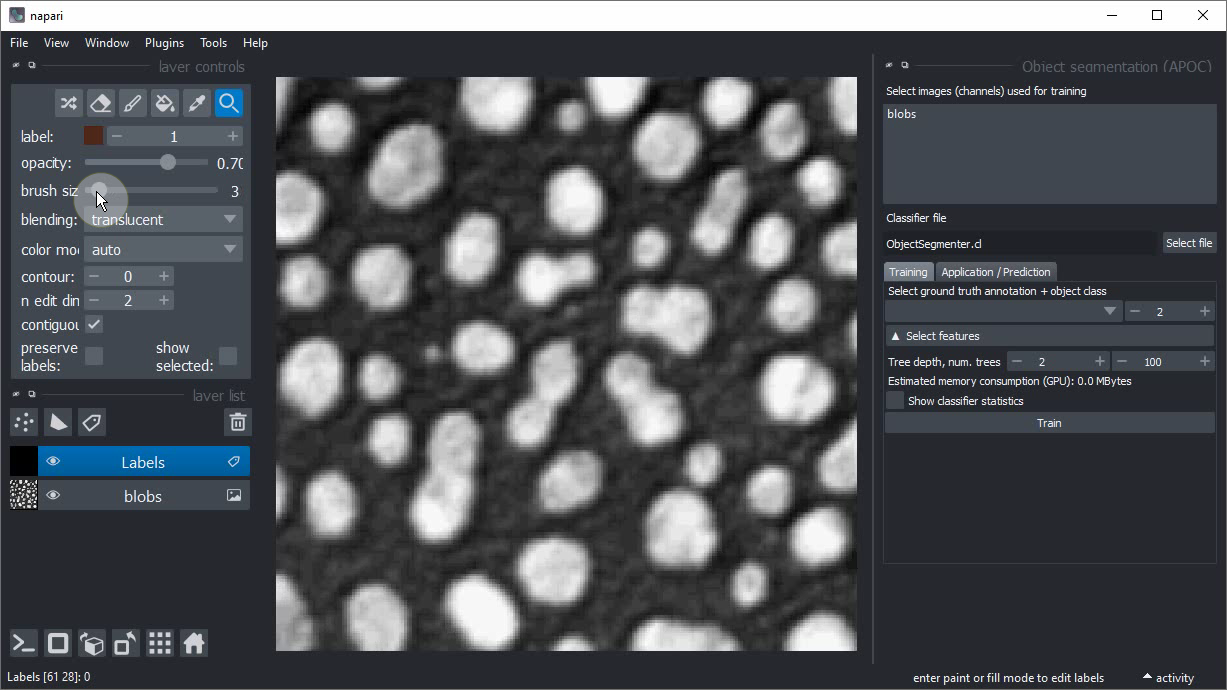Reset view with the home icon

coord(194,643)
